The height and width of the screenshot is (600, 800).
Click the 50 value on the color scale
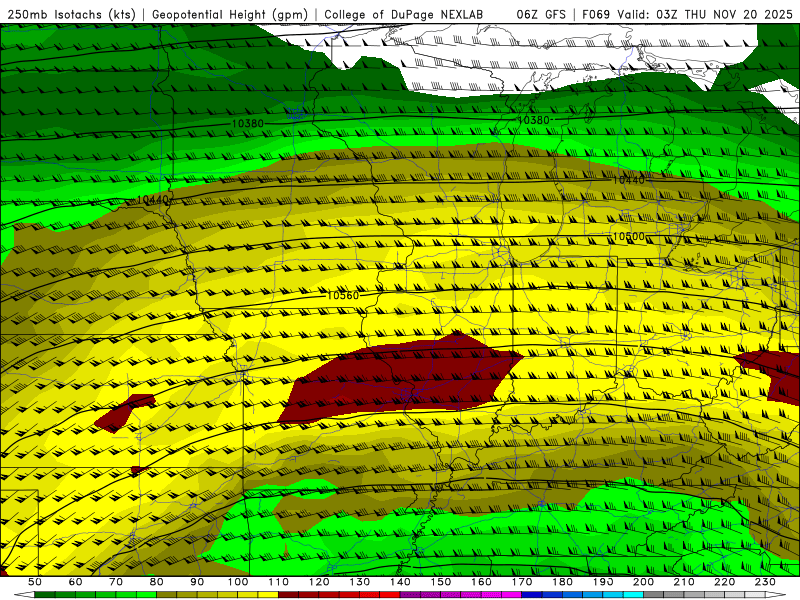point(35,582)
